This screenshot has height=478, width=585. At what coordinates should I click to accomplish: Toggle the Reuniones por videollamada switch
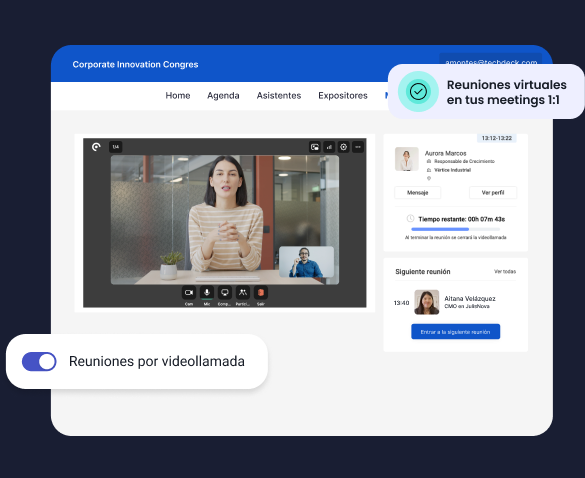coord(39,362)
